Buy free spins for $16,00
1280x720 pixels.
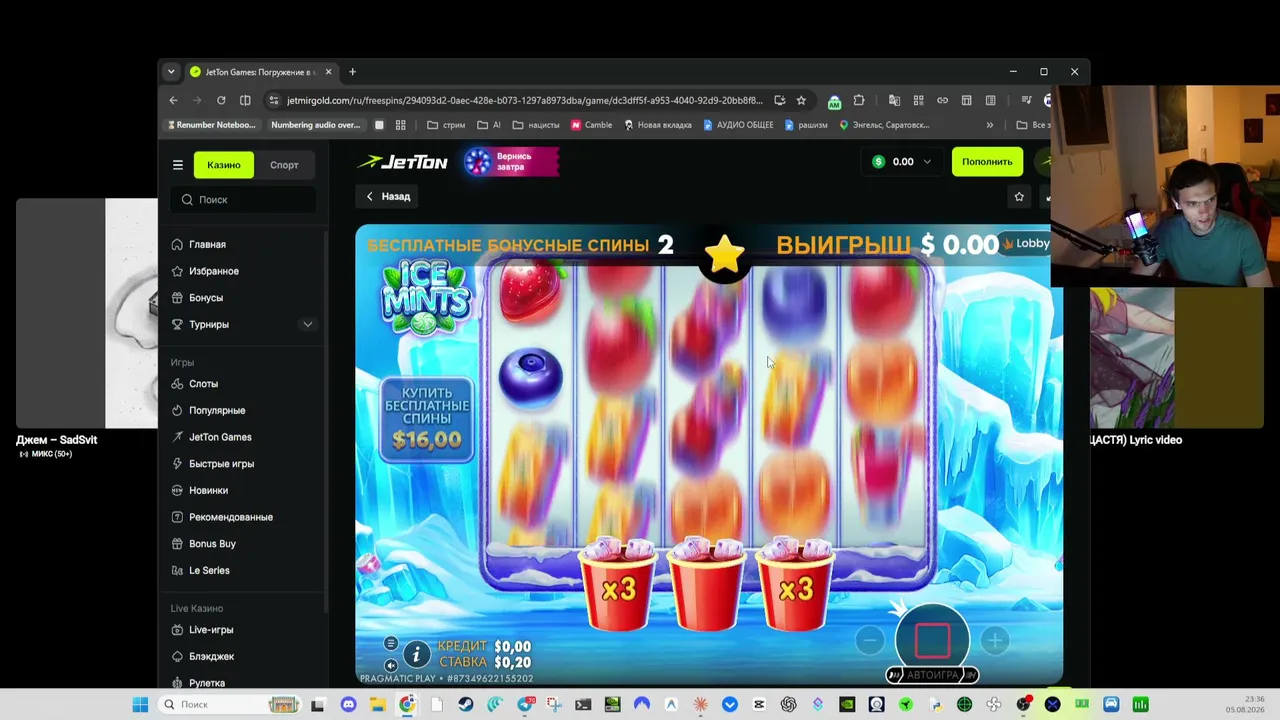pos(427,419)
